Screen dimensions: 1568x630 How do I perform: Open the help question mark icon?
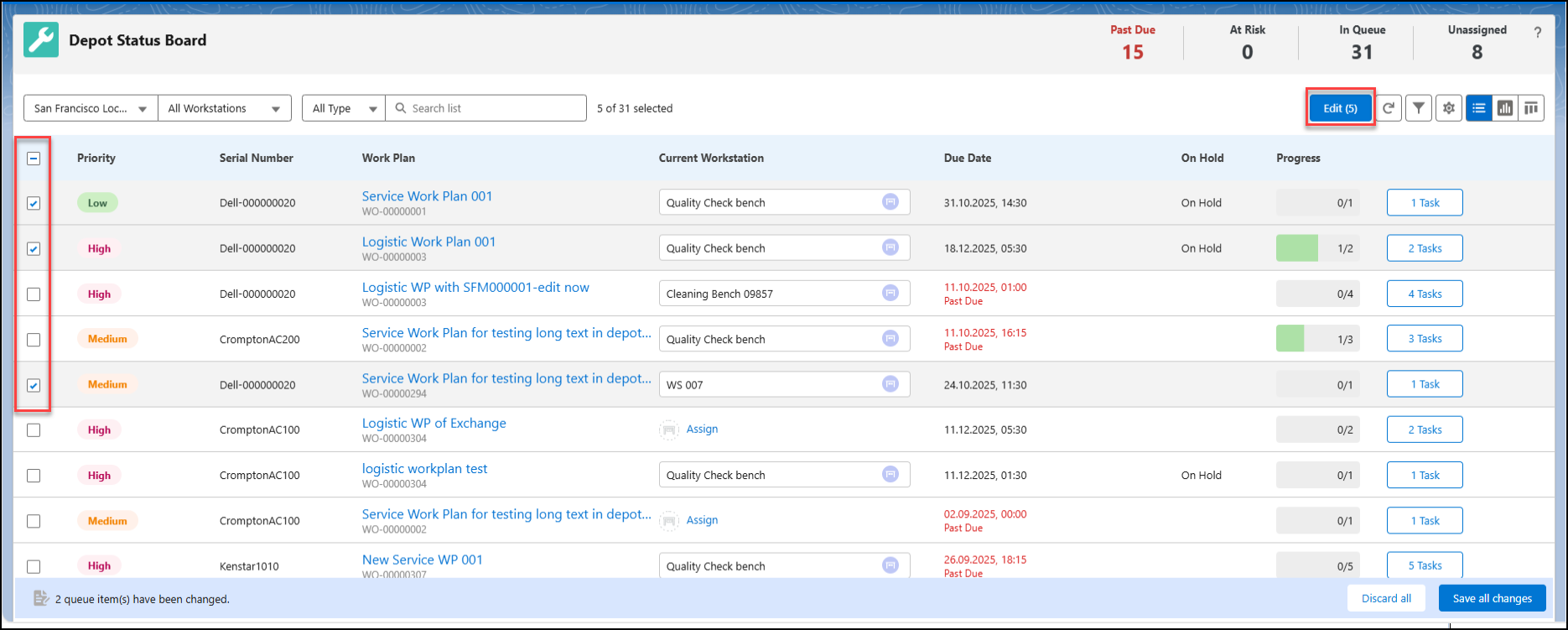click(x=1537, y=33)
